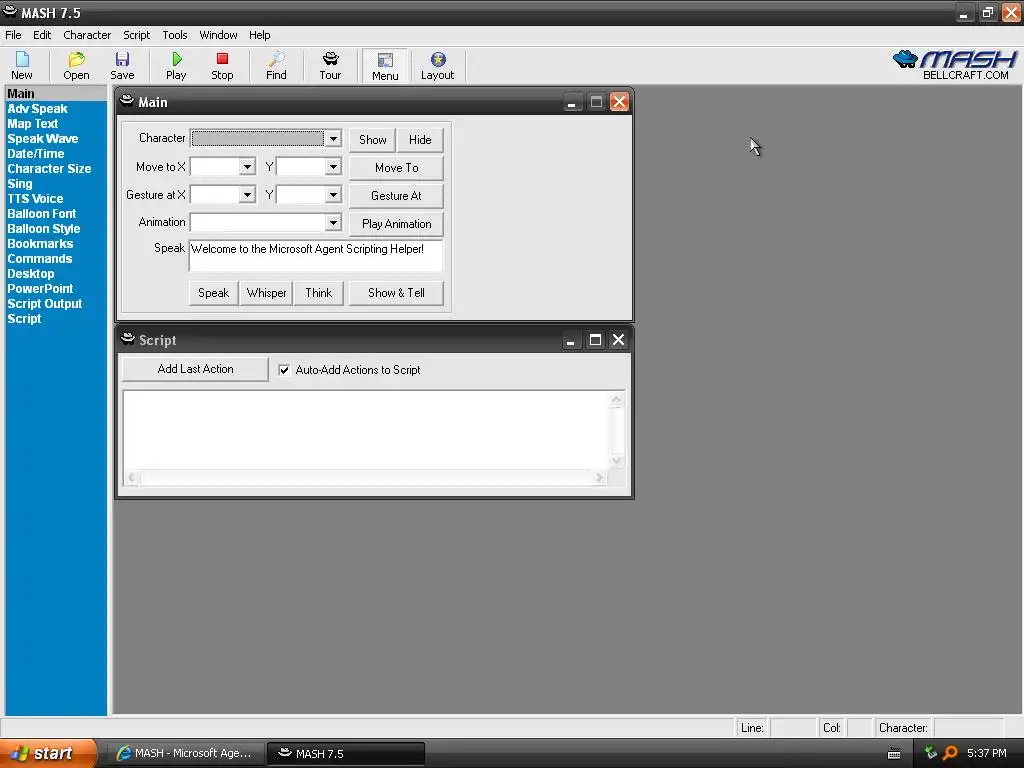The height and width of the screenshot is (768, 1024).
Task: Click Script horizontal scrollbar right arrow
Action: point(600,478)
